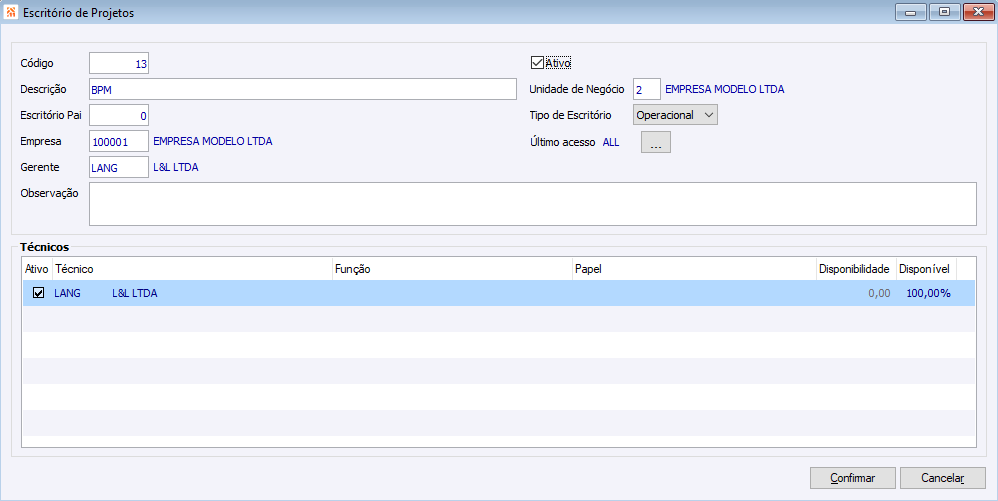Click EMPRESA MODELO LTDA beside Unidade de Negócio
The image size is (998, 501).
point(724,89)
